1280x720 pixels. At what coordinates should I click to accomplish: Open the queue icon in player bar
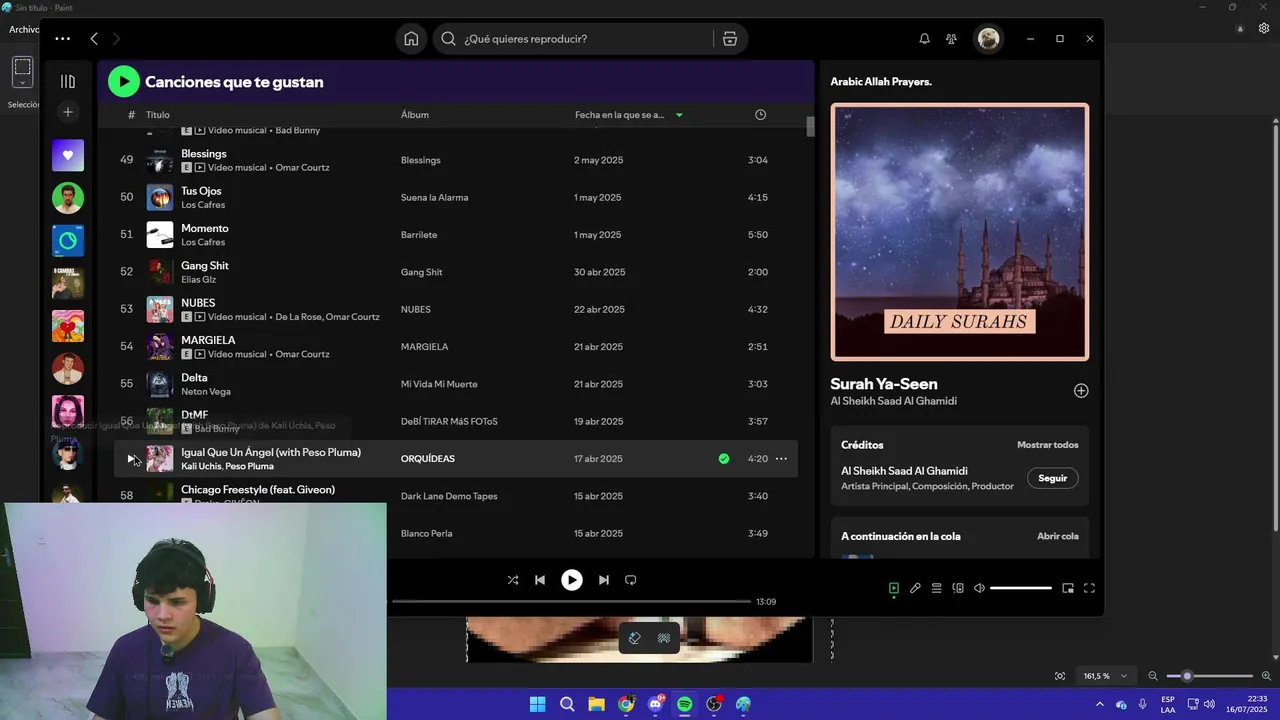click(x=937, y=588)
